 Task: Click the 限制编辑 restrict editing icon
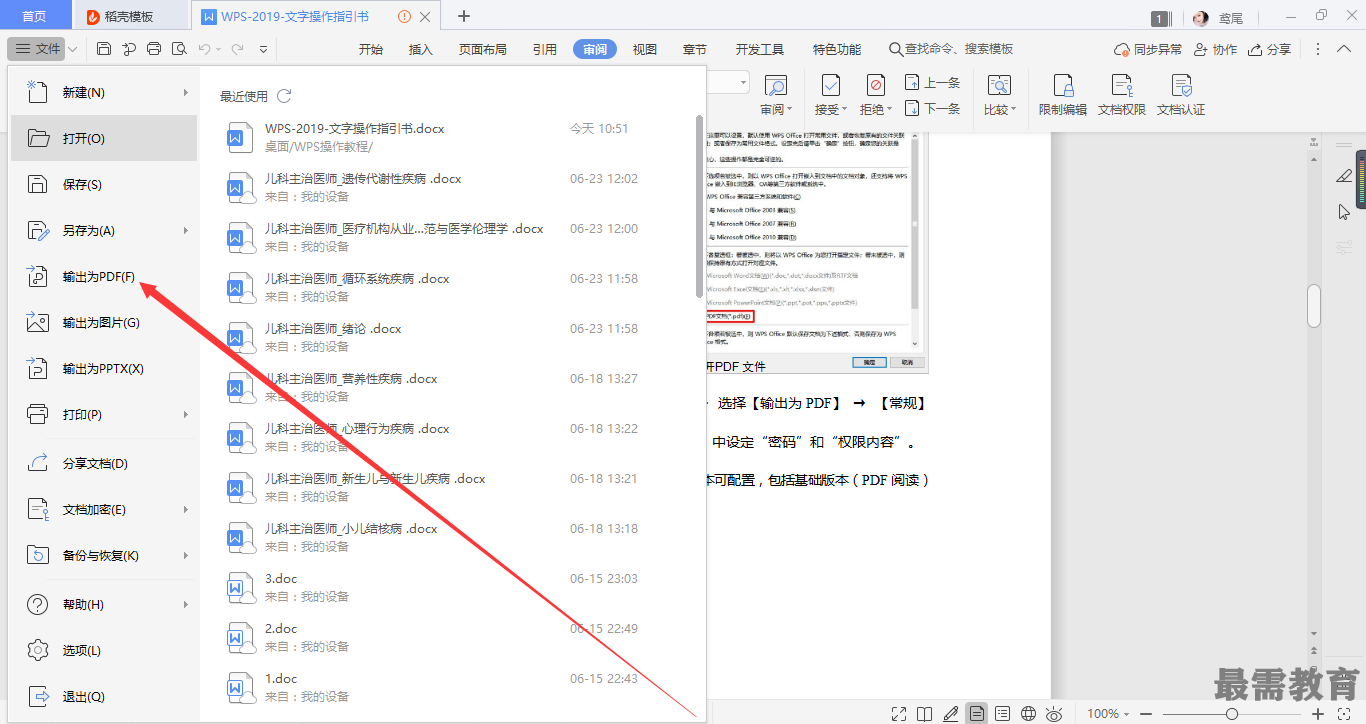coord(1063,86)
